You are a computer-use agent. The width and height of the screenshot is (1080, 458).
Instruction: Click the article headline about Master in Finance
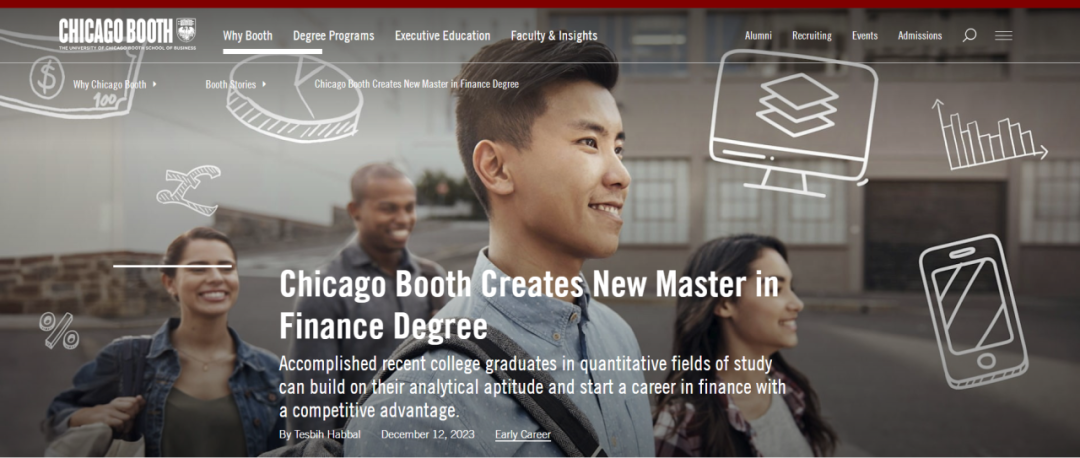coord(529,305)
